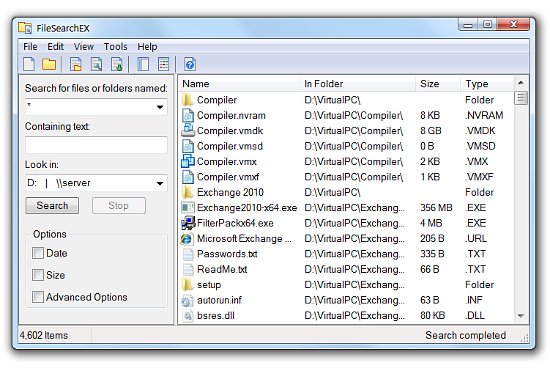Click the Compiler.vmxf file icon
The width and height of the screenshot is (550, 368).
[x=188, y=177]
